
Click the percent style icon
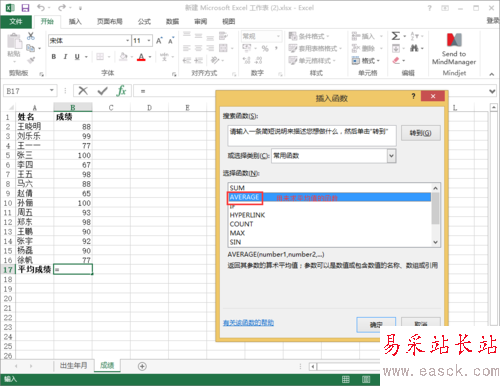[x=265, y=48]
